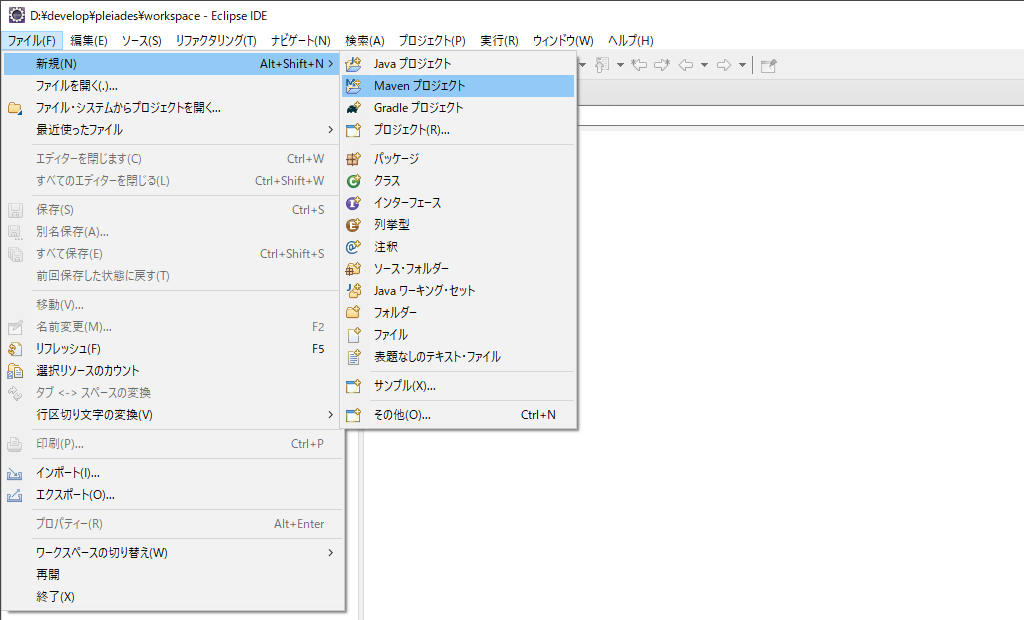Click the Forward navigation arrow in toolbar
Screen dimensions: 1024x620
[x=724, y=65]
